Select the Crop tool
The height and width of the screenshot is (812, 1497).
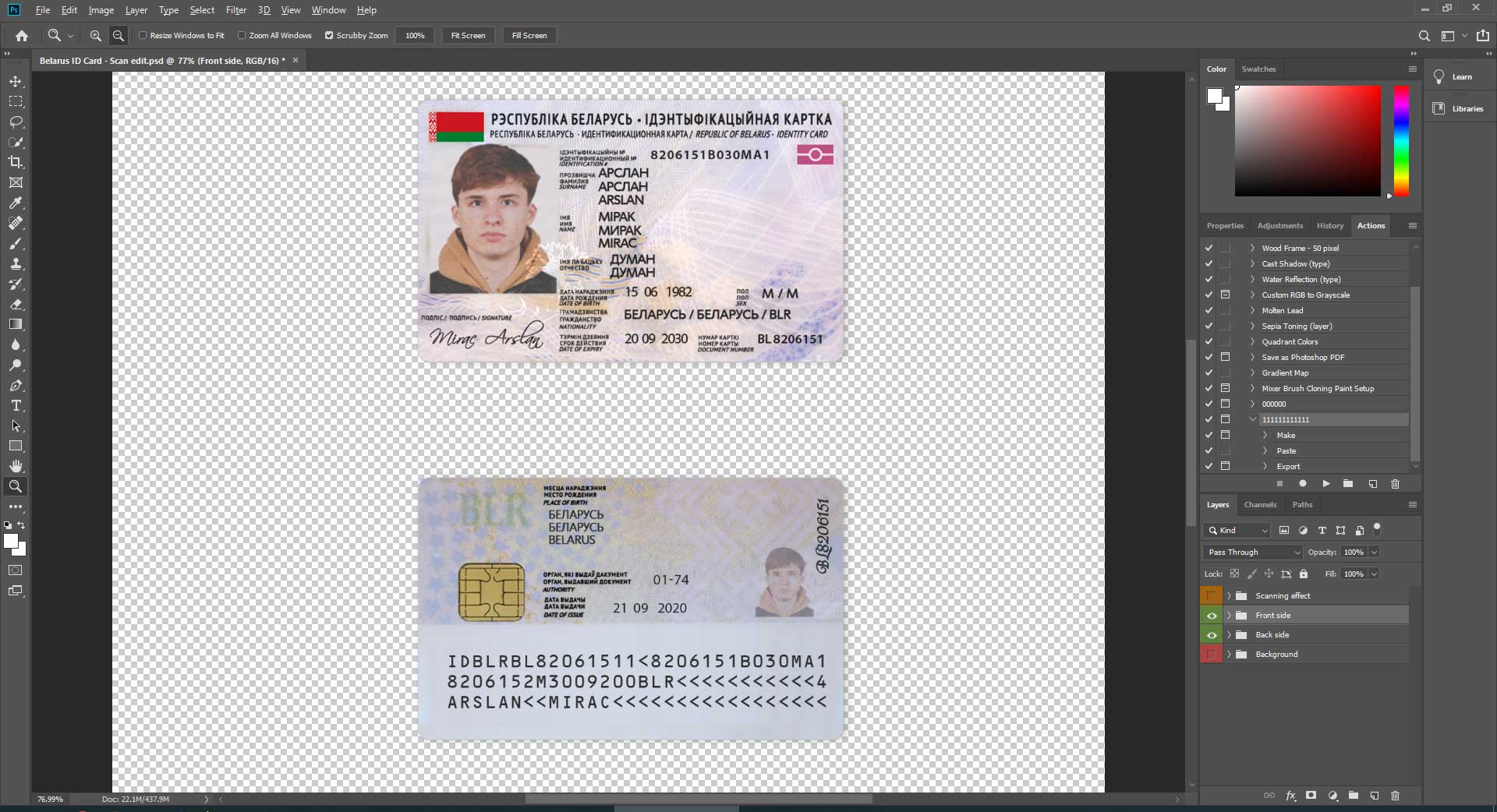coord(16,162)
